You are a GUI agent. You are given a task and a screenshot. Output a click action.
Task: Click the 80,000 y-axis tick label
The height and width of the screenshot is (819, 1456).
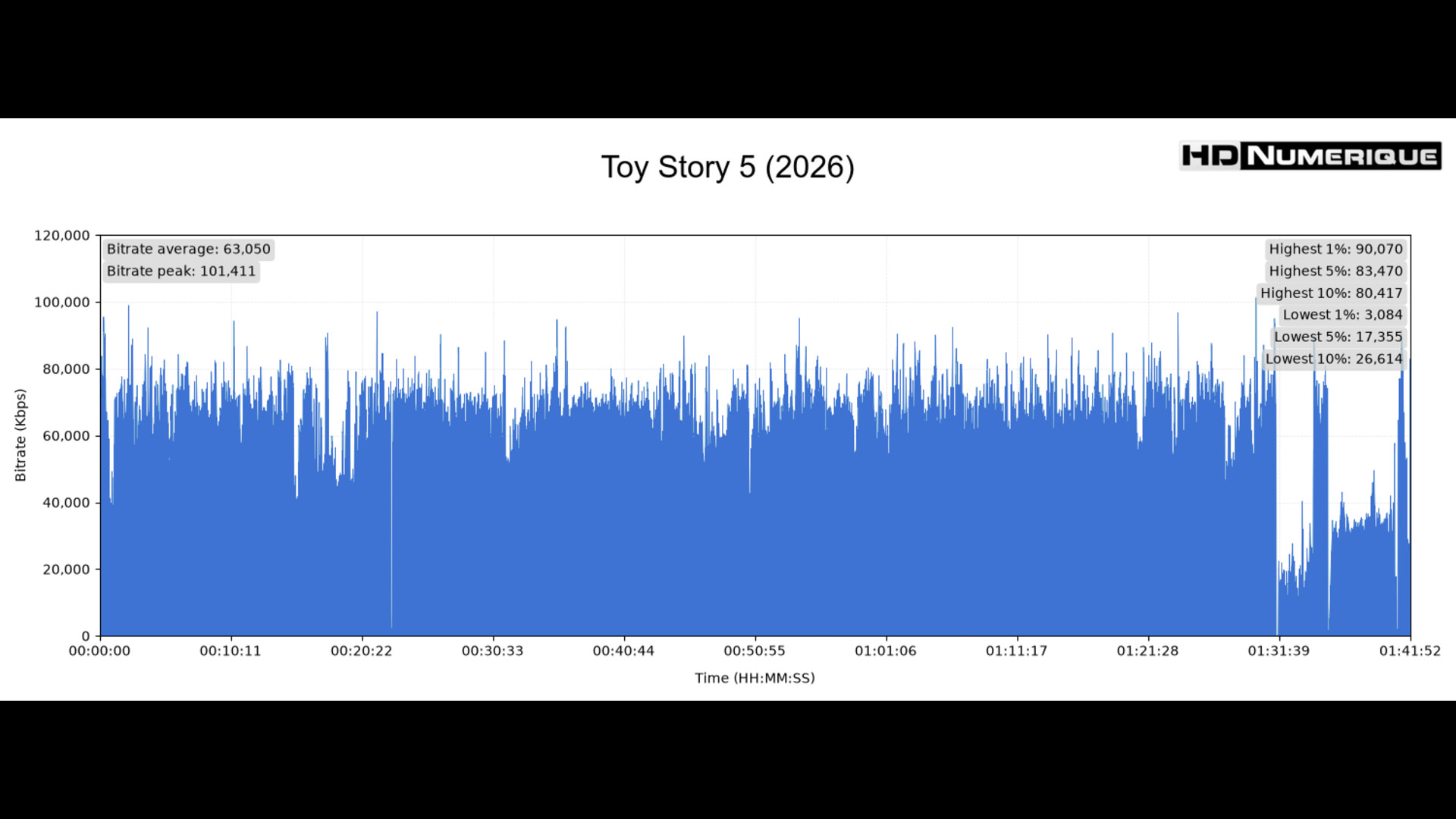tap(67, 369)
